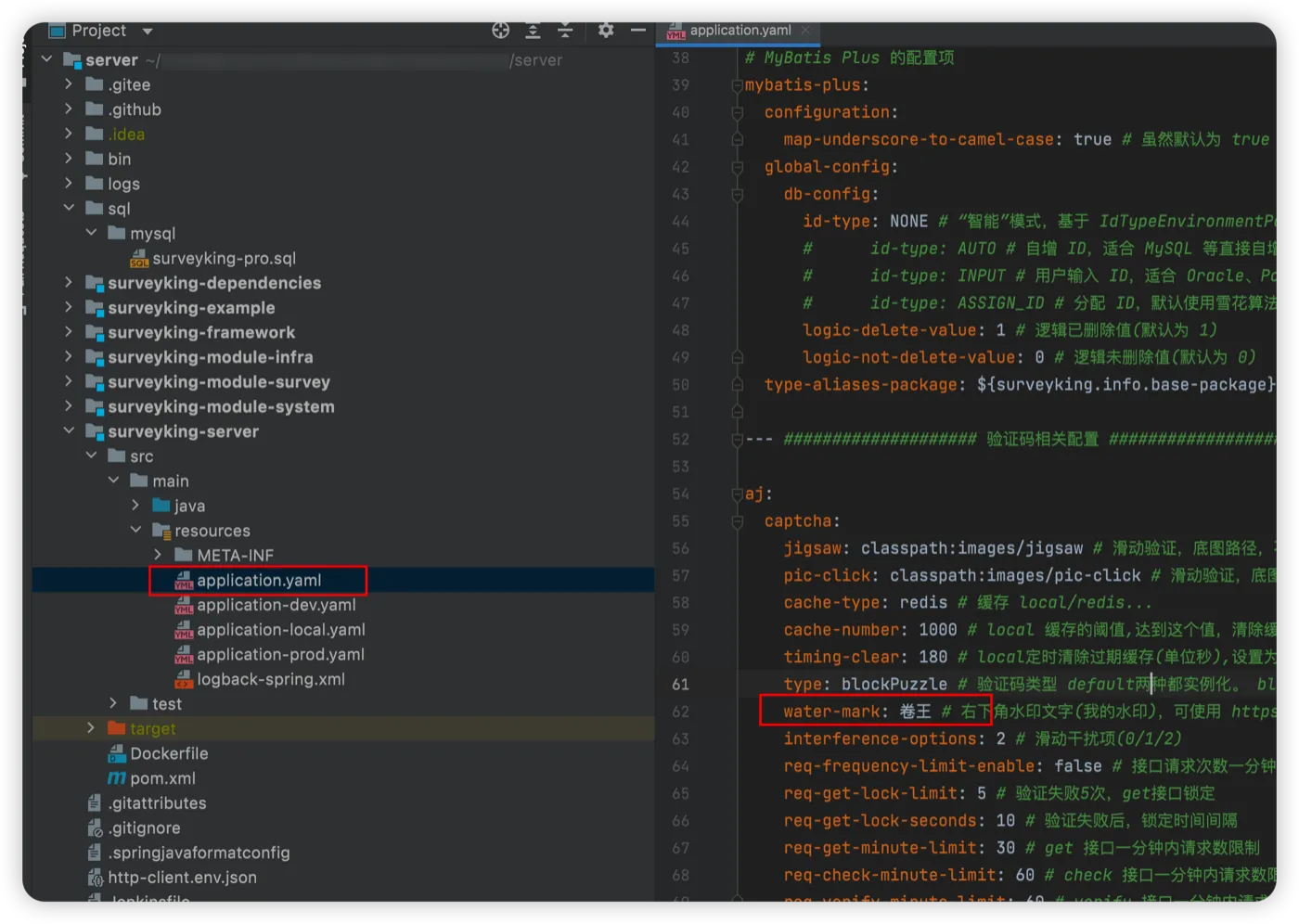The image size is (1299, 924).
Task: Close the application.yaml editor tab
Action: point(805,31)
